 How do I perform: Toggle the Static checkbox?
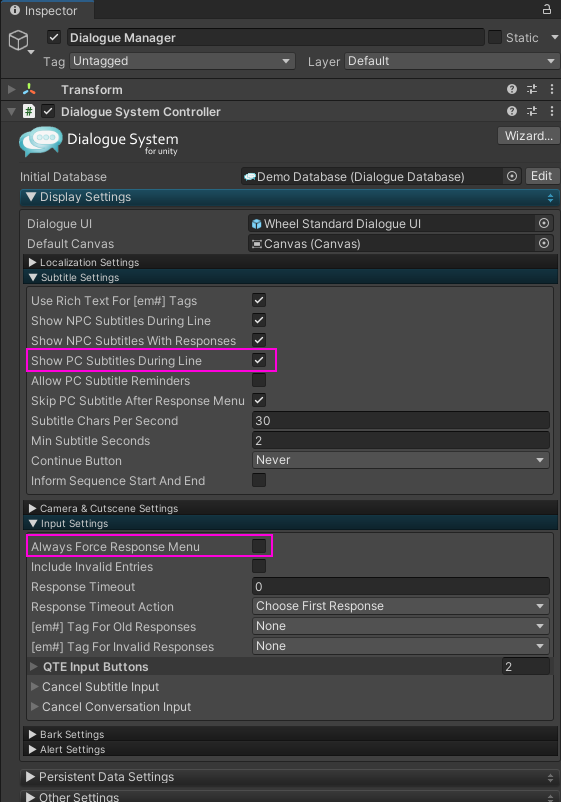[495, 37]
